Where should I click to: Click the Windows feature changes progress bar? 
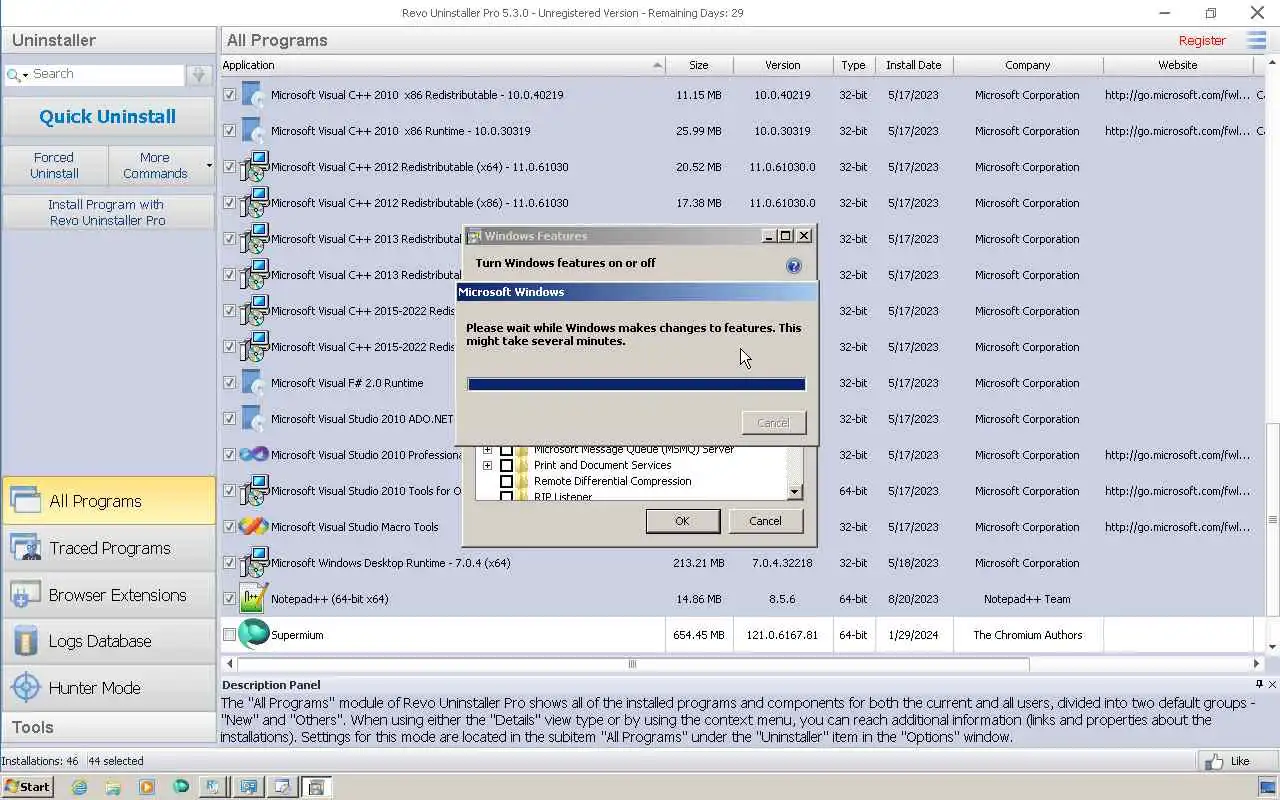click(x=636, y=384)
